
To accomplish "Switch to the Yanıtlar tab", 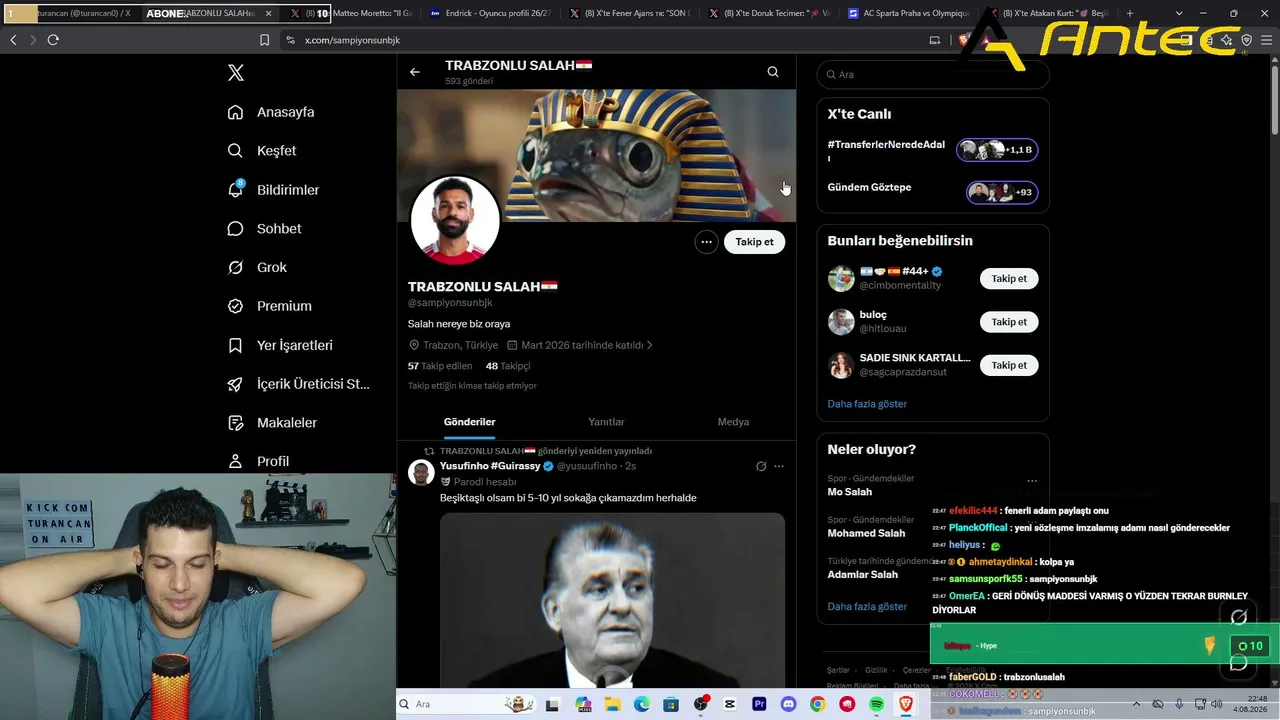I will 606,422.
